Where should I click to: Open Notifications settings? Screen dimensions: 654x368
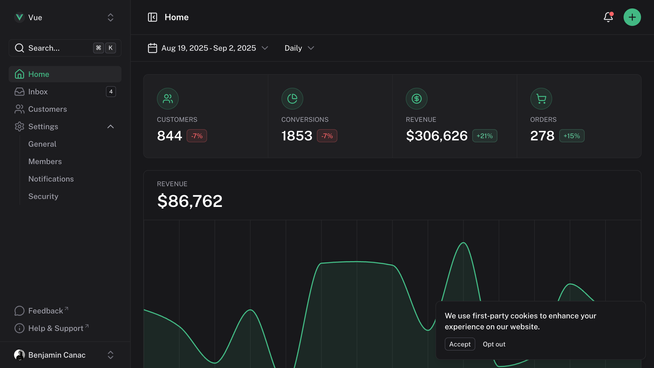coord(51,179)
